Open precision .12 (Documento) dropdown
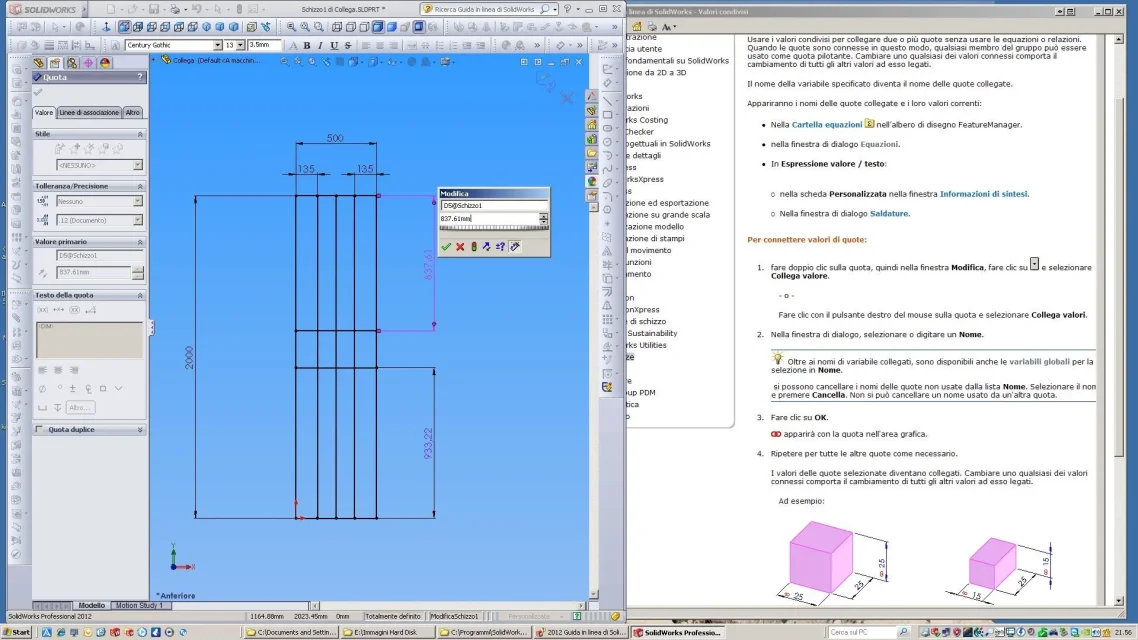Image resolution: width=1138 pixels, height=640 pixels. pyautogui.click(x=137, y=220)
